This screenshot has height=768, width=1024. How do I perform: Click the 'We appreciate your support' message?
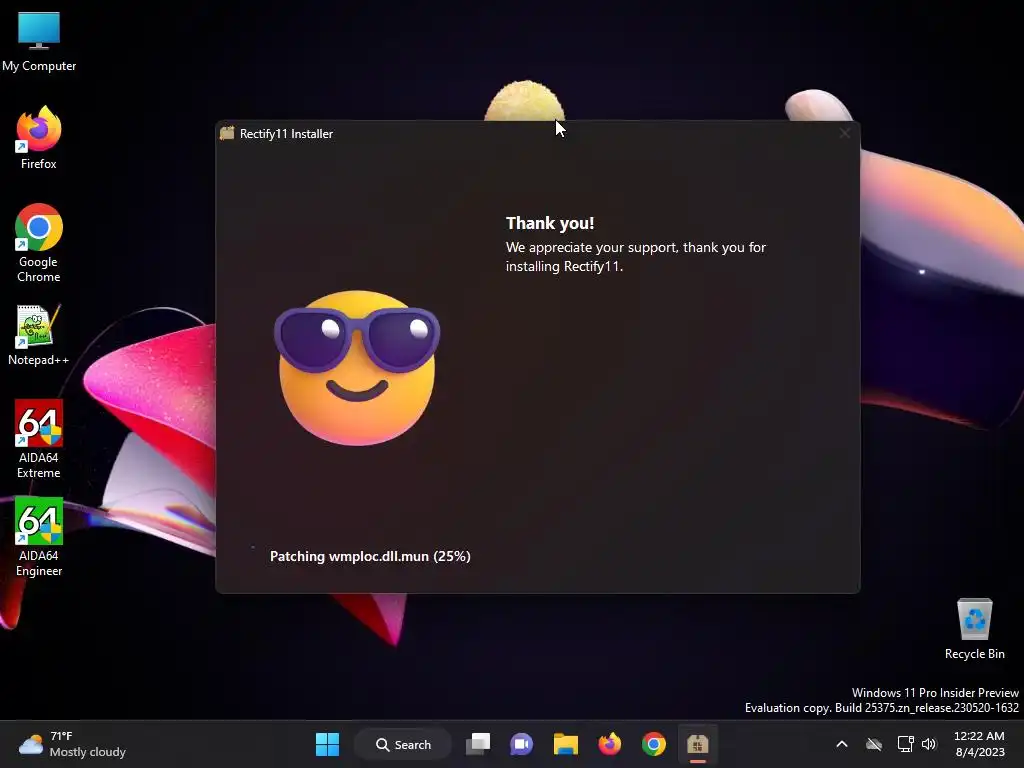coord(635,257)
